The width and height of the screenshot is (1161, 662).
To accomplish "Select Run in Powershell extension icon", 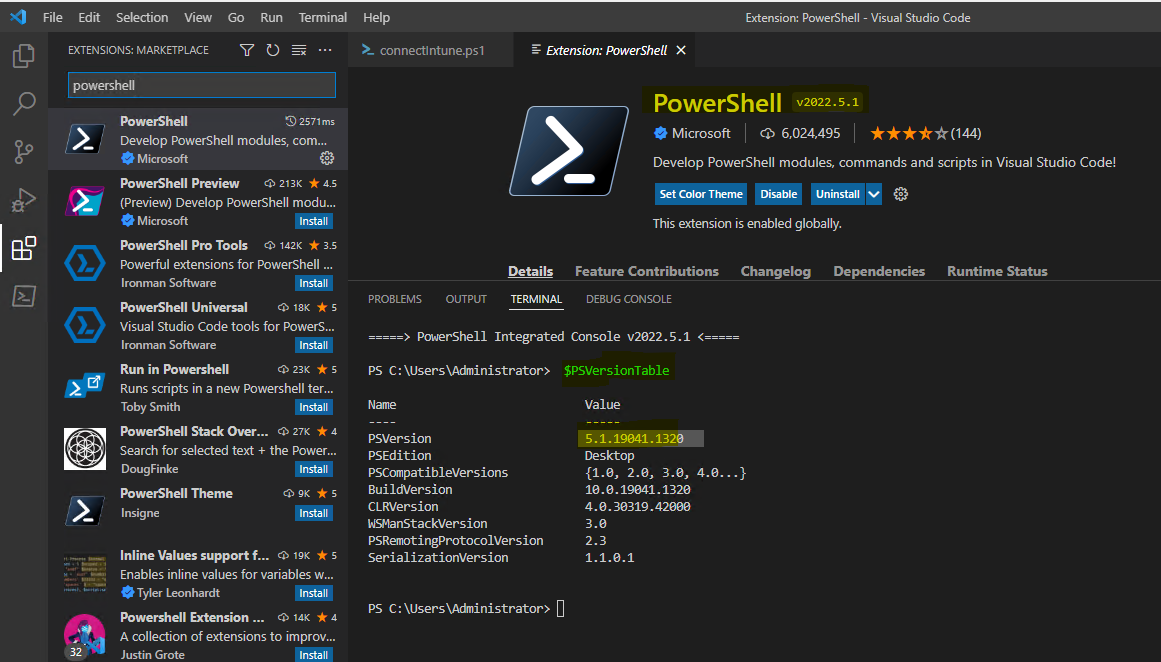I will 84,387.
